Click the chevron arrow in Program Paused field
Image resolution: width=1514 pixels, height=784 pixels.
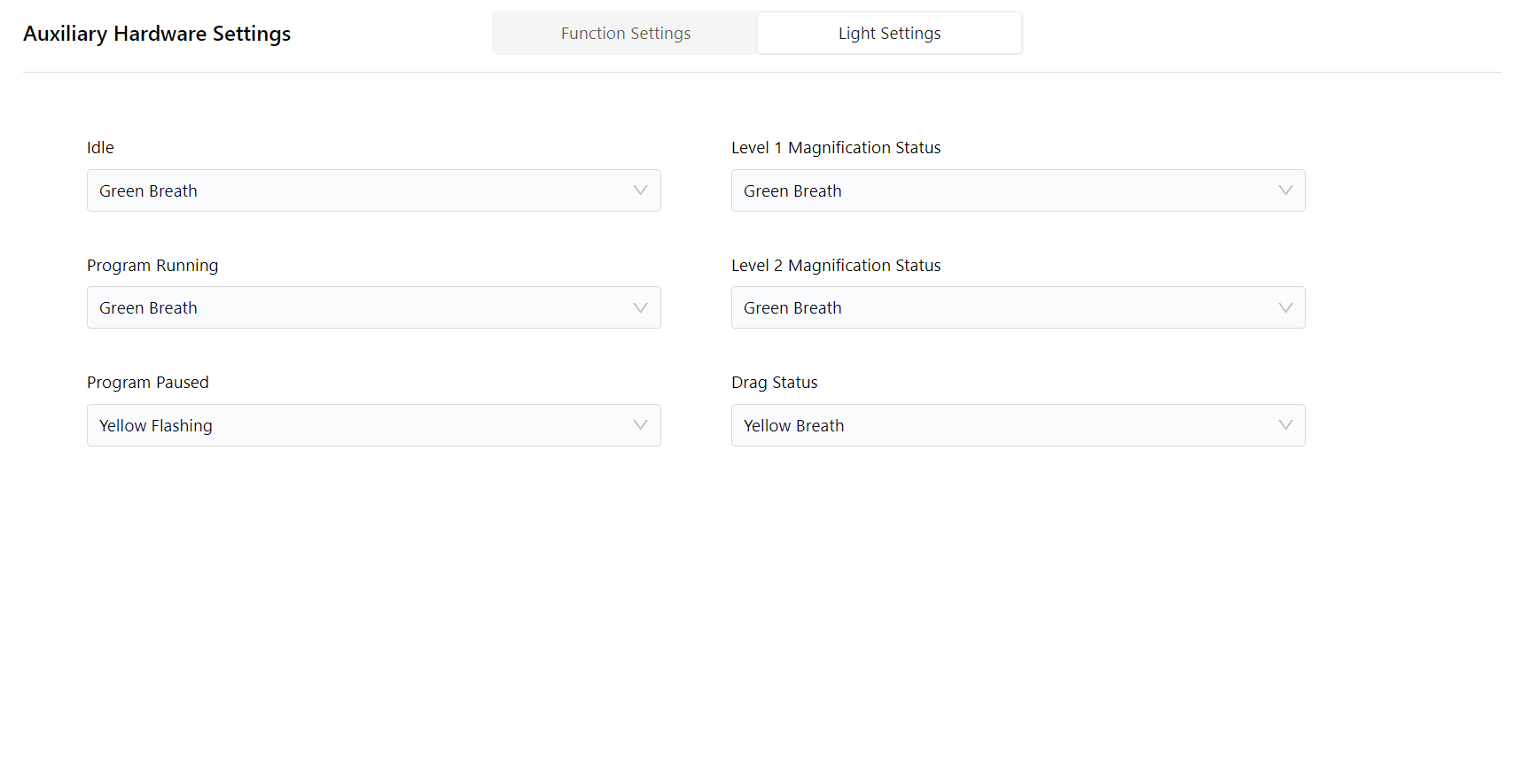(x=640, y=425)
